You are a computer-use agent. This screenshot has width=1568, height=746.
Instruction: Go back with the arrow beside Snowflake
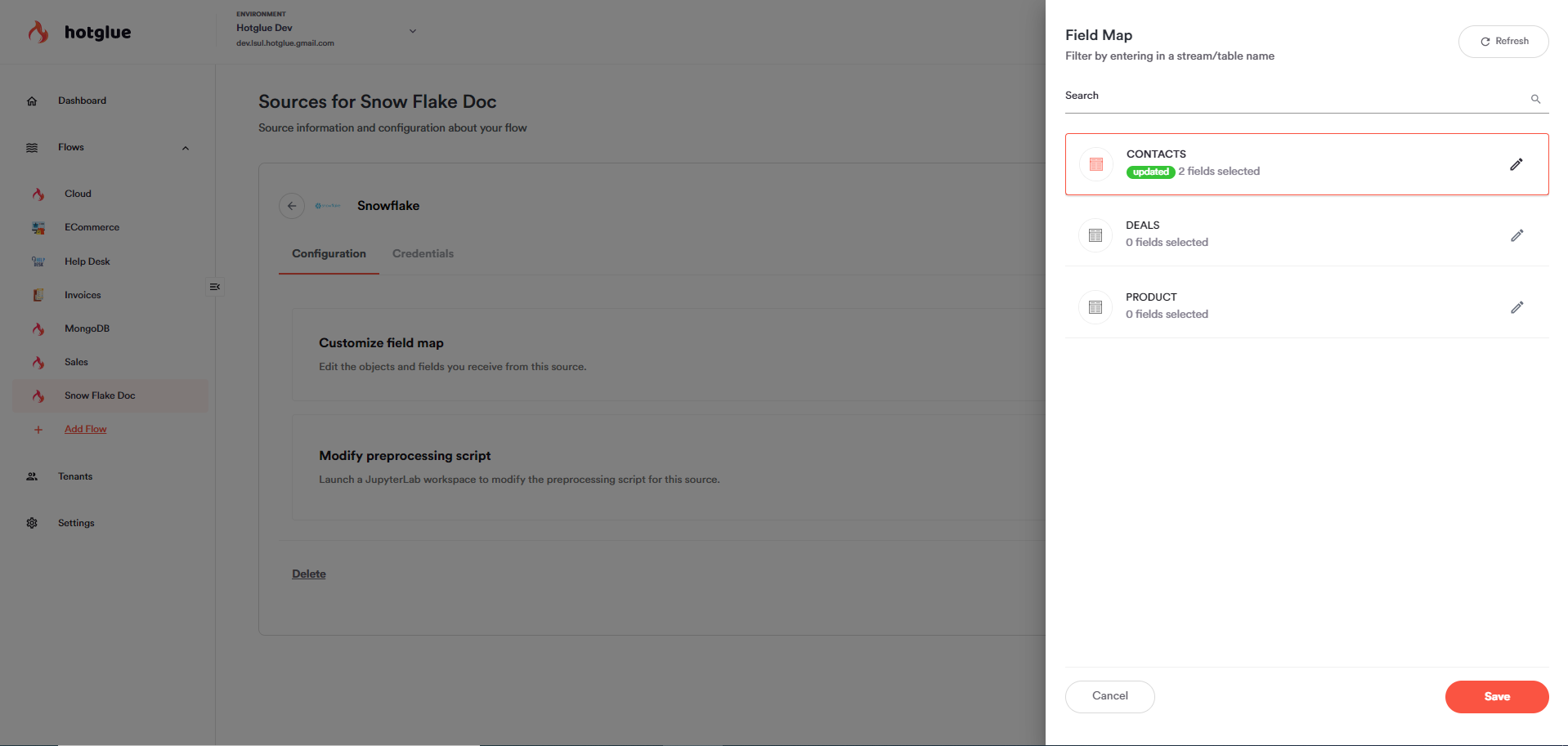(292, 206)
